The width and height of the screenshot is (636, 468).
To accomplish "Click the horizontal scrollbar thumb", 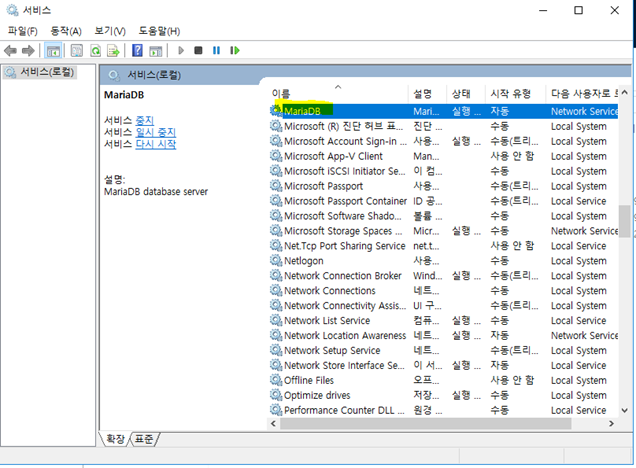I will point(426,423).
